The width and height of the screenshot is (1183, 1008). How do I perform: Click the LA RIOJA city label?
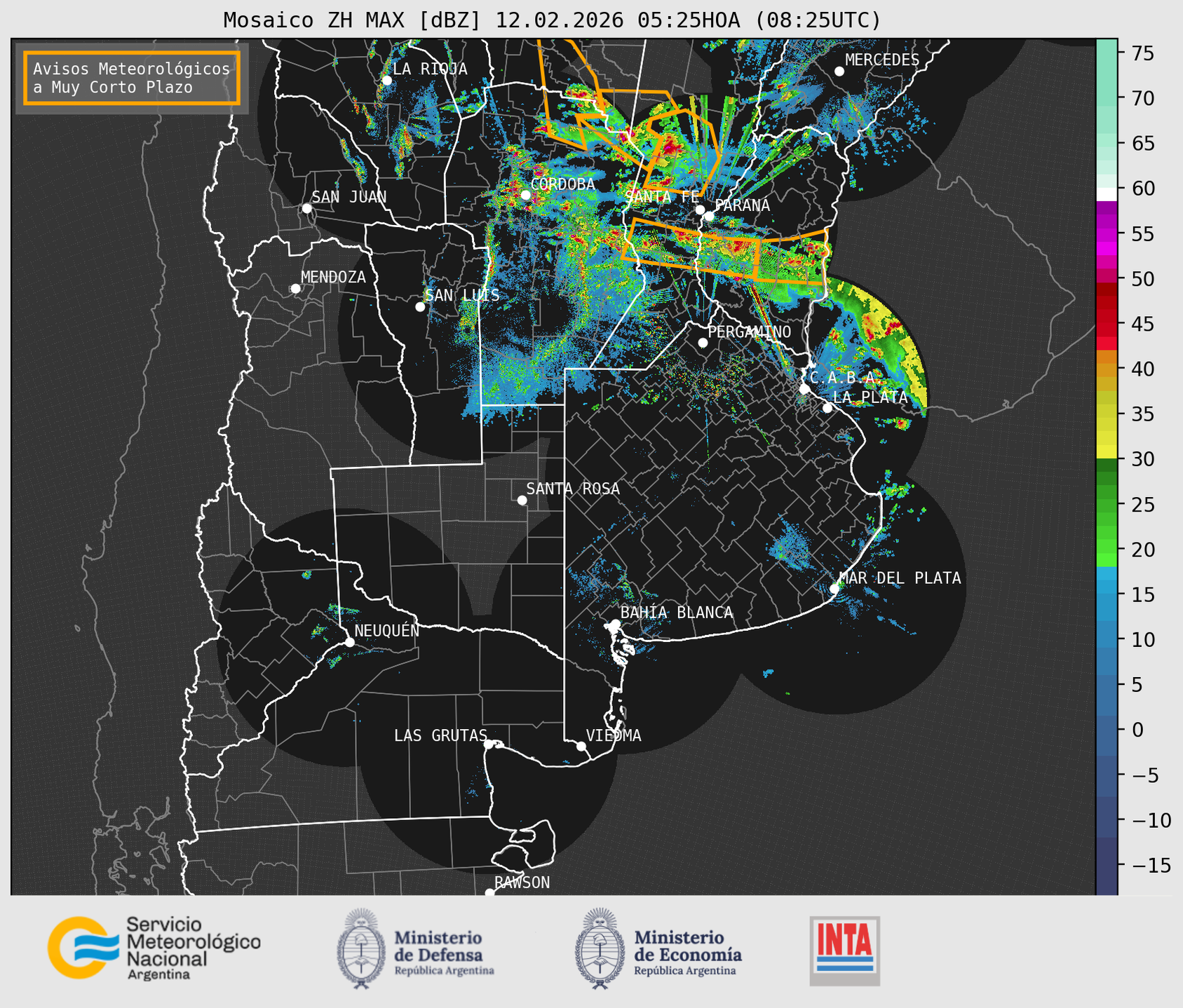coord(430,69)
